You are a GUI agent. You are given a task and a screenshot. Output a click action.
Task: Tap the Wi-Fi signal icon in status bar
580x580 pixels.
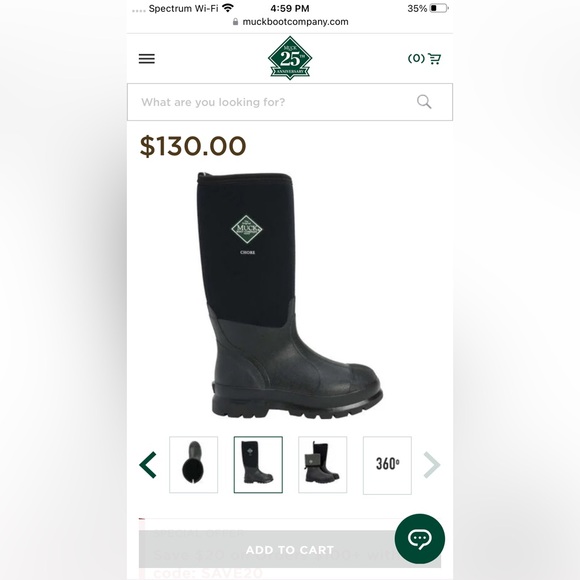[228, 8]
